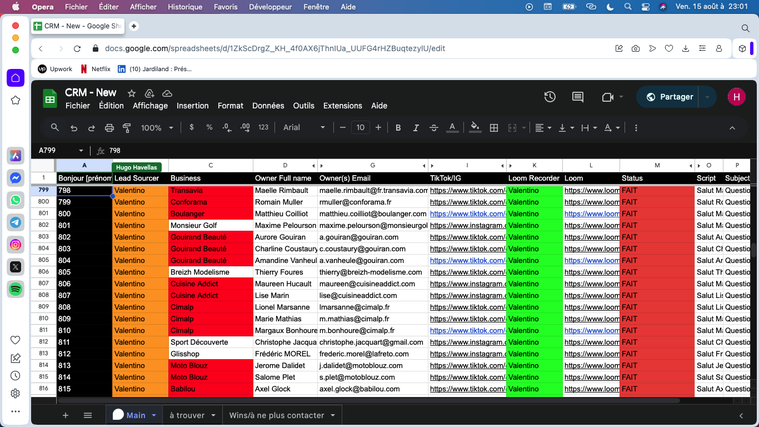759x427 pixels.
Task: Toggle italic formatting
Action: [416, 128]
